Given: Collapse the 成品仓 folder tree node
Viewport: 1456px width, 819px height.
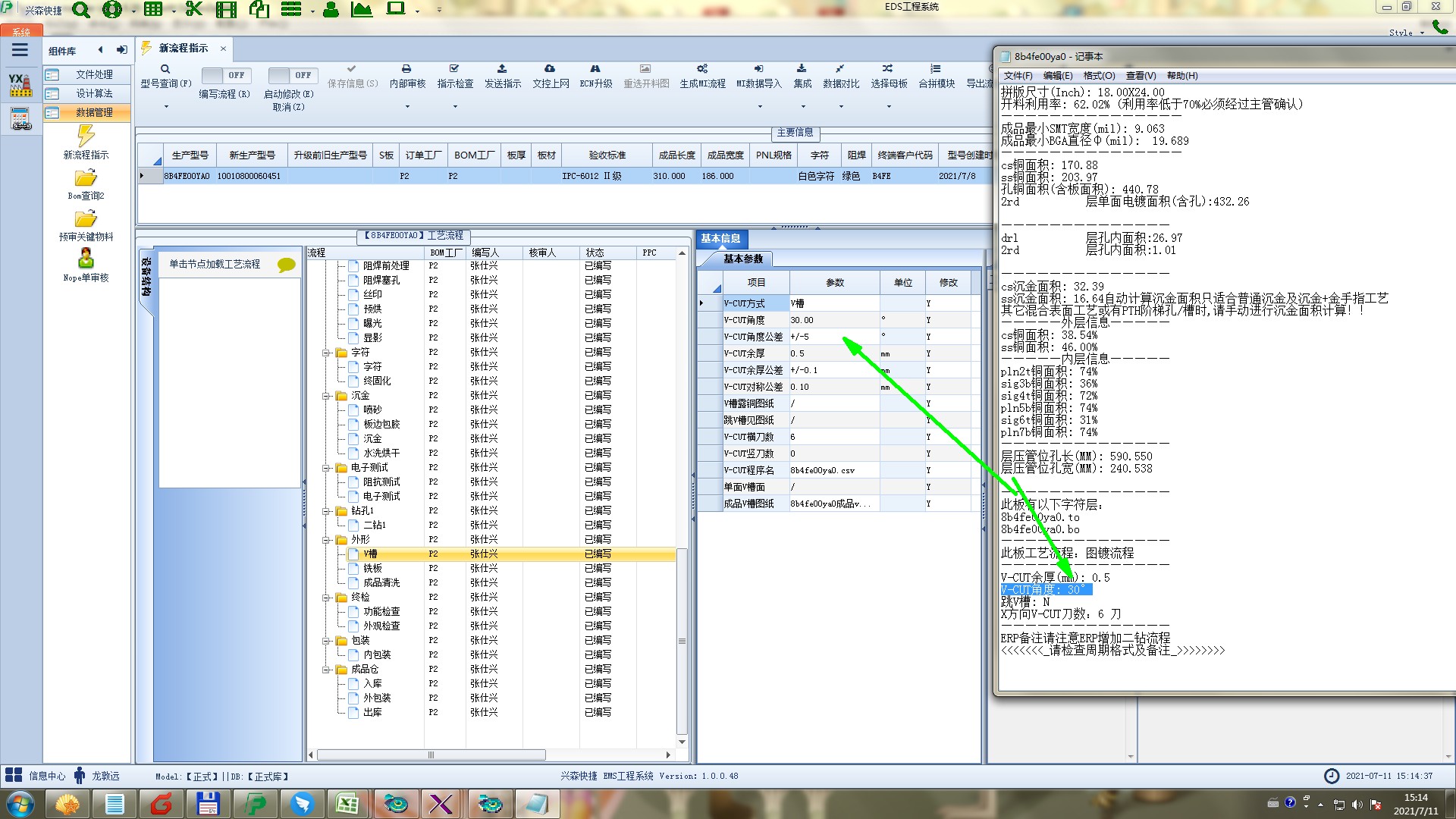Looking at the screenshot, I should point(326,670).
